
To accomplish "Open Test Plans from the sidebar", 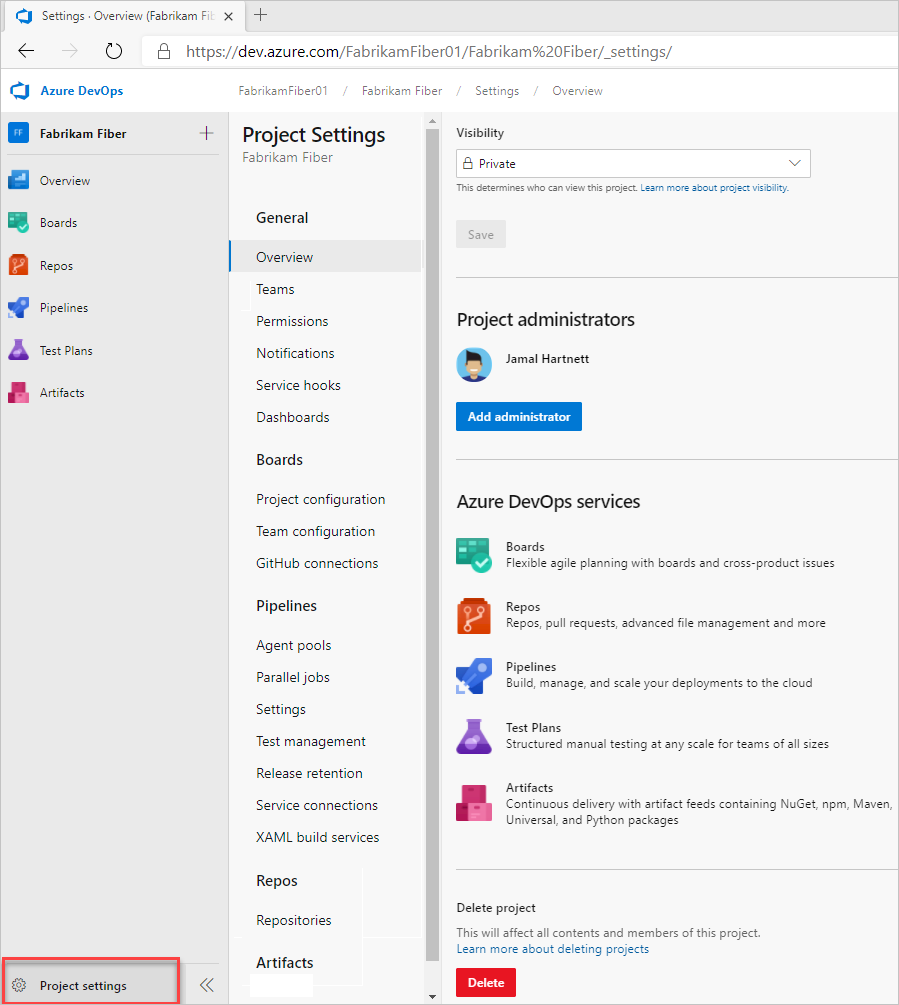I will pos(64,350).
